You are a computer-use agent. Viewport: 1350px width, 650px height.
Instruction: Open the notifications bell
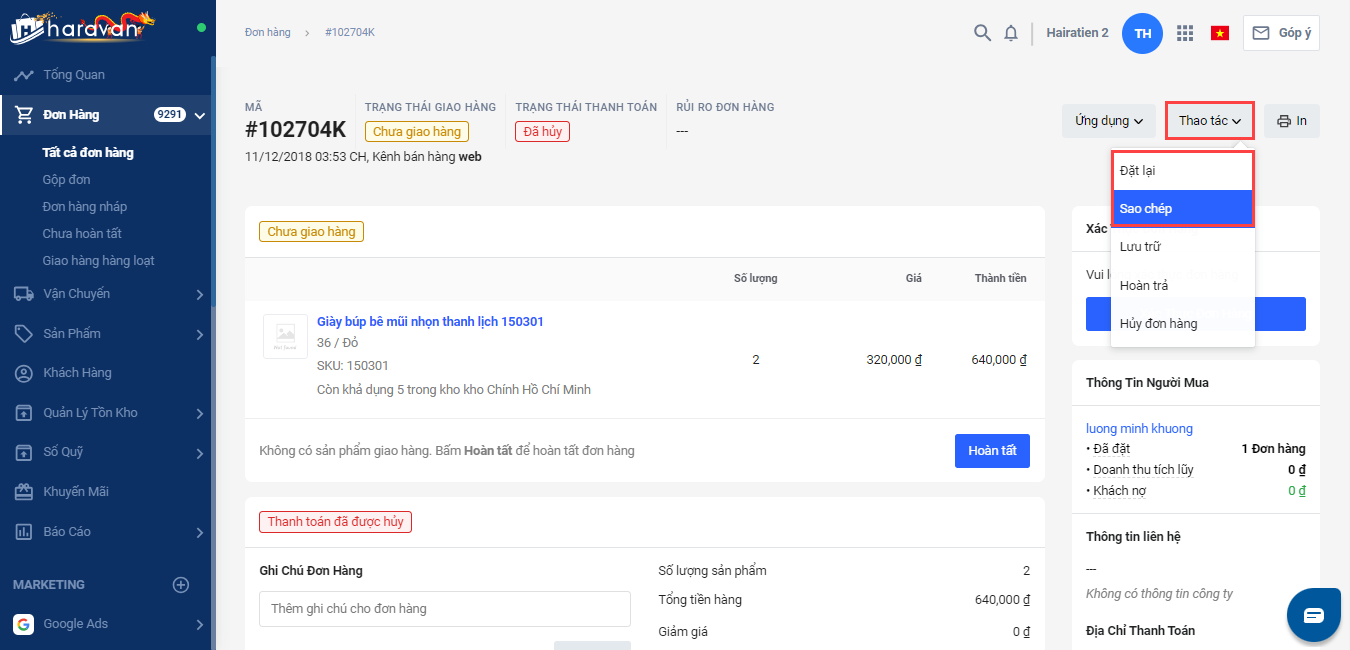click(1011, 33)
